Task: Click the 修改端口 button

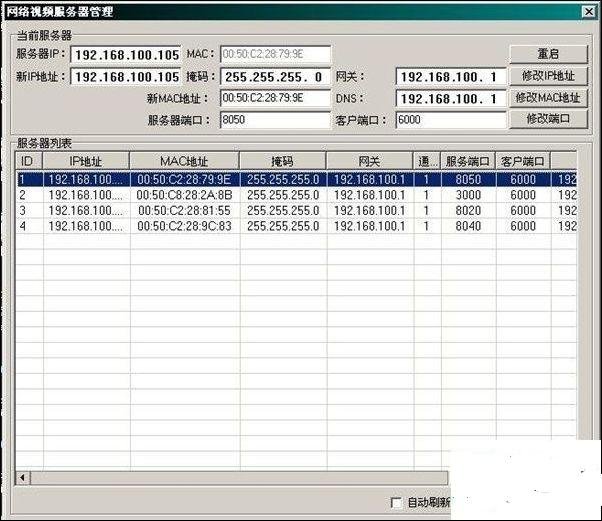Action: (547, 119)
